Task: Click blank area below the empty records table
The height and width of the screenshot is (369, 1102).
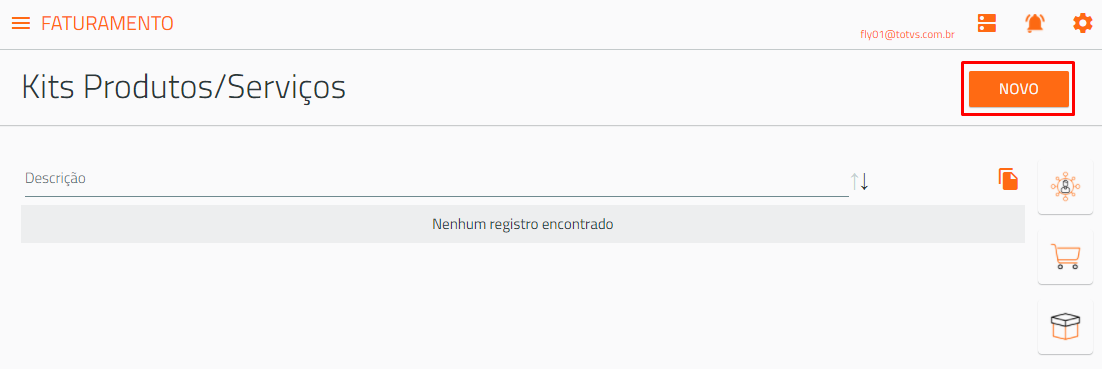Action: pos(523,306)
